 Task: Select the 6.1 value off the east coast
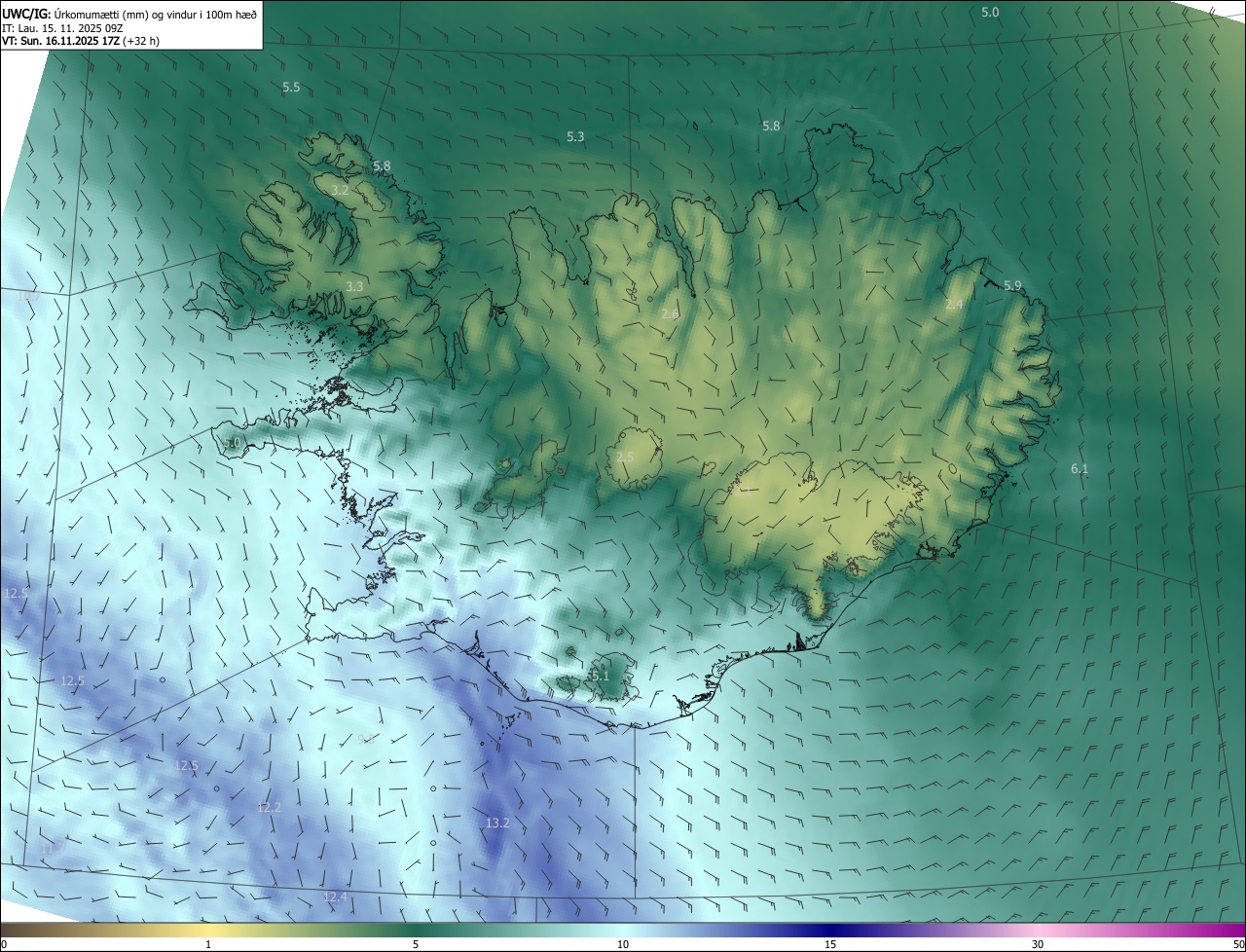click(x=1080, y=469)
